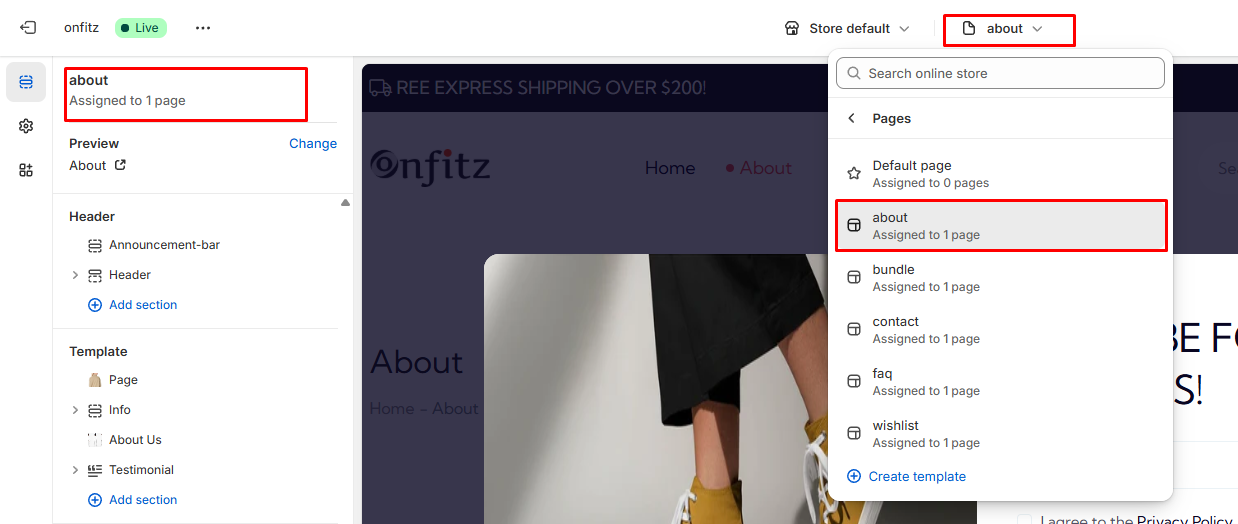Click the template icon beside contact entry
The width and height of the screenshot is (1238, 524).
pyautogui.click(x=854, y=329)
